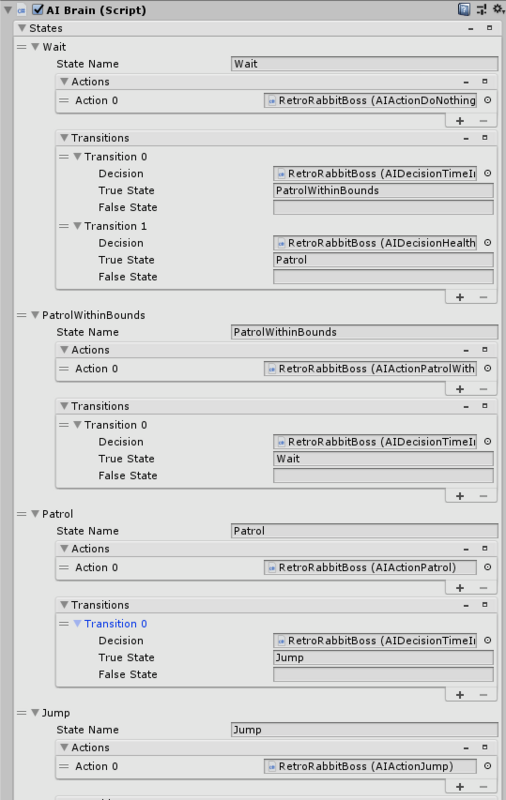Disable the AI Brain script checkbox
The image size is (506, 800).
pyautogui.click(x=38, y=9)
